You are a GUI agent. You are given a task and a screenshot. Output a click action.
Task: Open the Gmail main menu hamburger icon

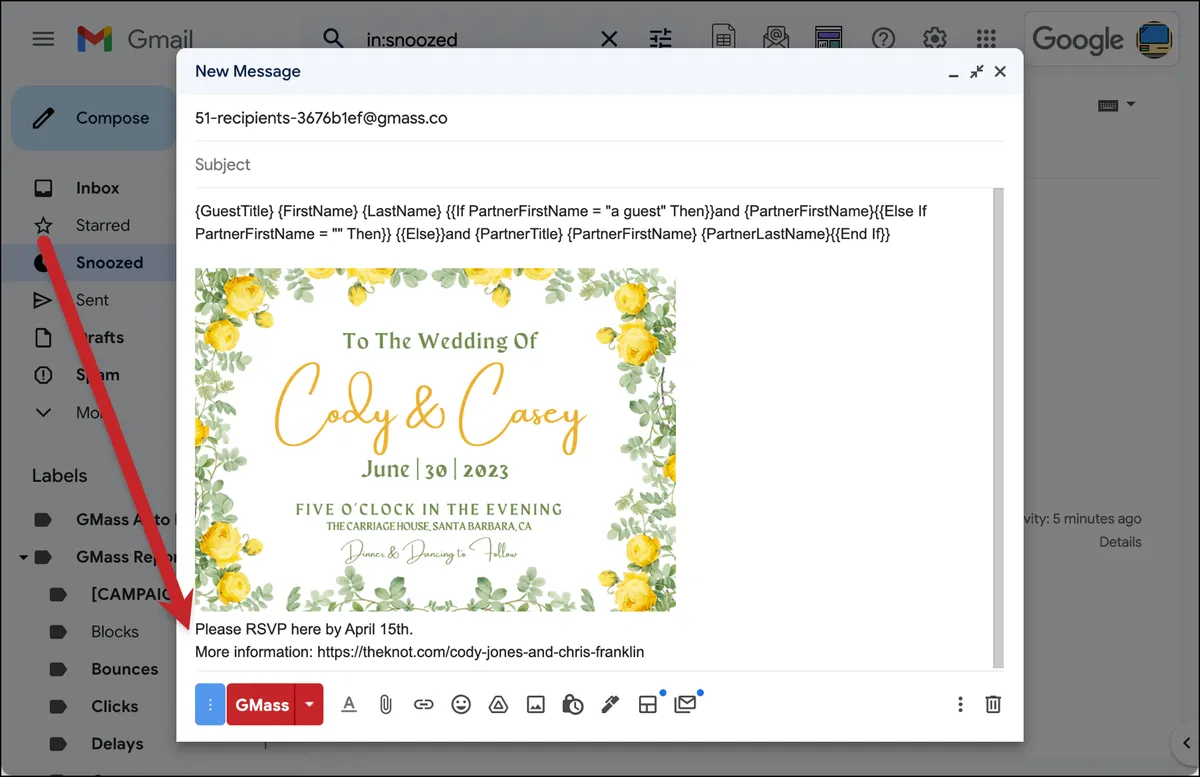(43, 39)
